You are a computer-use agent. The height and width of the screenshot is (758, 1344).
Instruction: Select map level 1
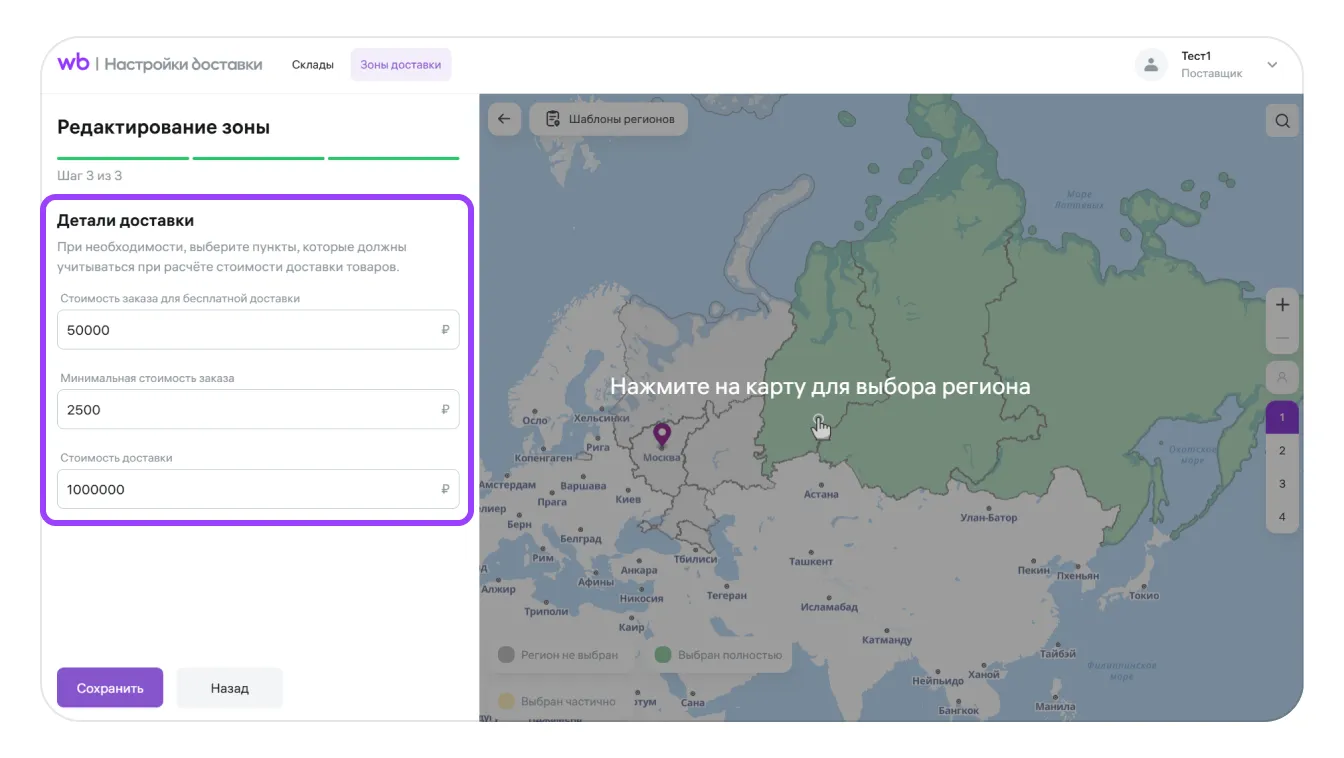(x=1282, y=417)
